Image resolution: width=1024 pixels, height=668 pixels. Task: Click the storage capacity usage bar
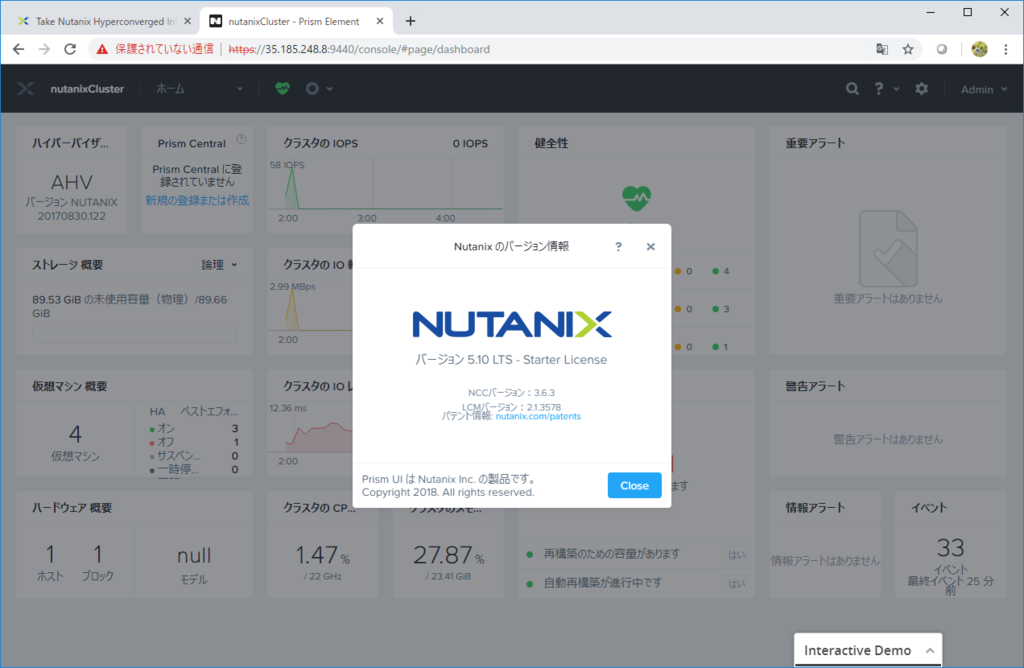(135, 334)
